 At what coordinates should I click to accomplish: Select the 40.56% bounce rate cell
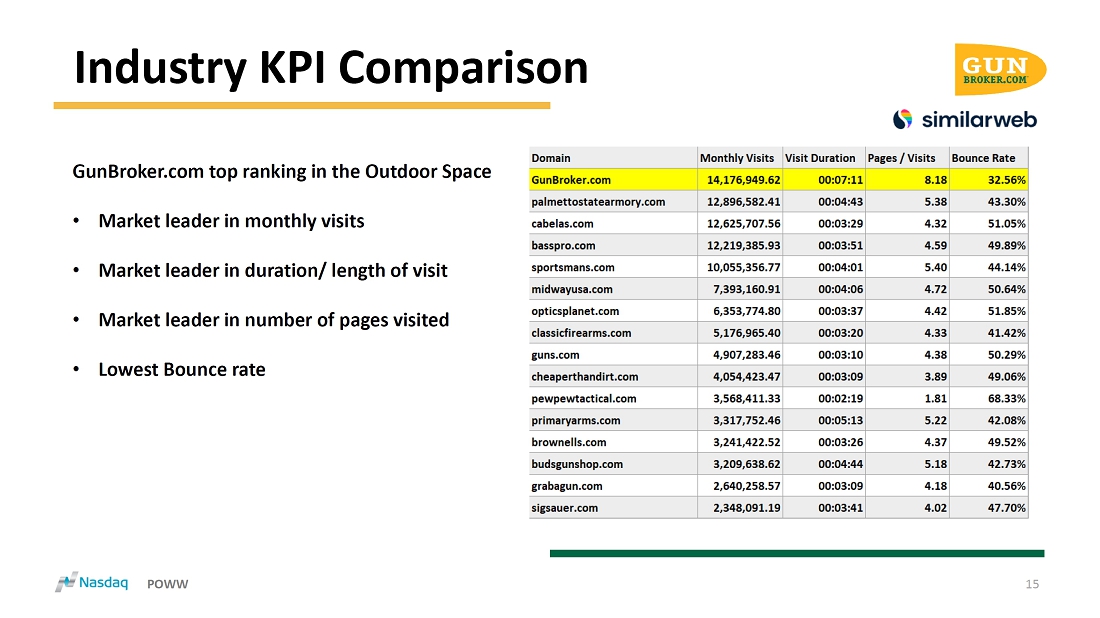tap(988, 485)
